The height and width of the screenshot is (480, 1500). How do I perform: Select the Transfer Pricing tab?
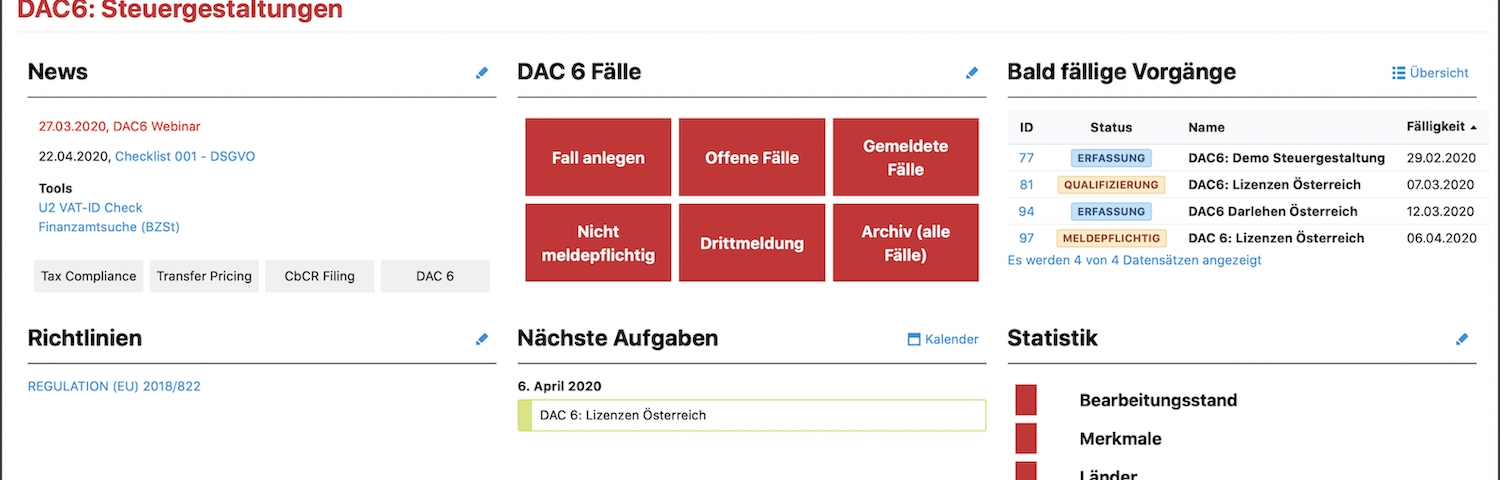tap(204, 276)
